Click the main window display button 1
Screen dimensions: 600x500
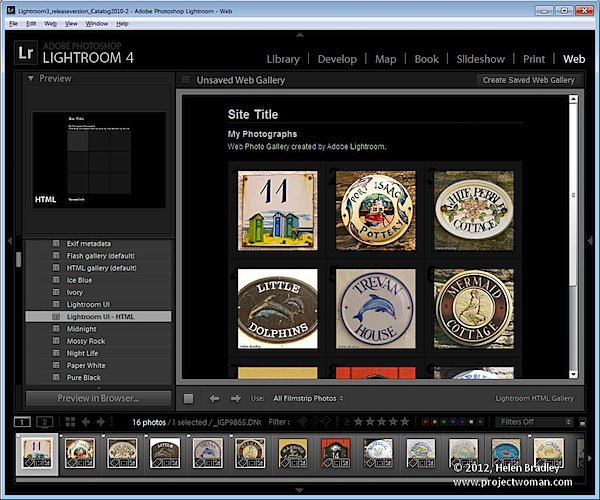22,422
